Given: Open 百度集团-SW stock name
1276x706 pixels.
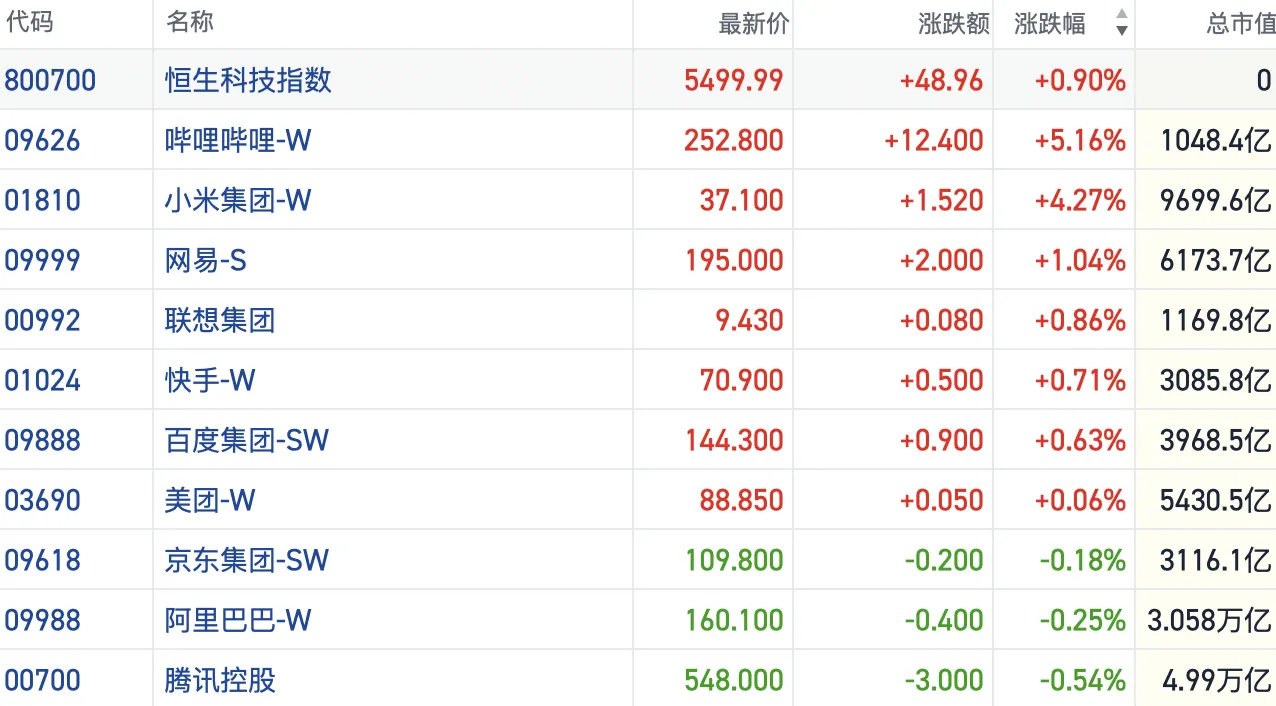Looking at the screenshot, I should point(246,440).
